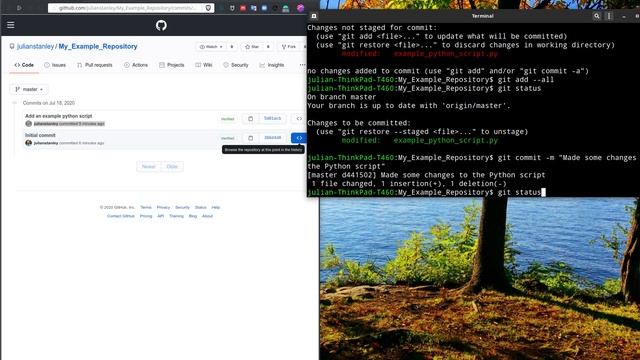Open the Contact GitHub footer link
Viewport: 640px width, 360px height.
pyautogui.click(x=120, y=216)
